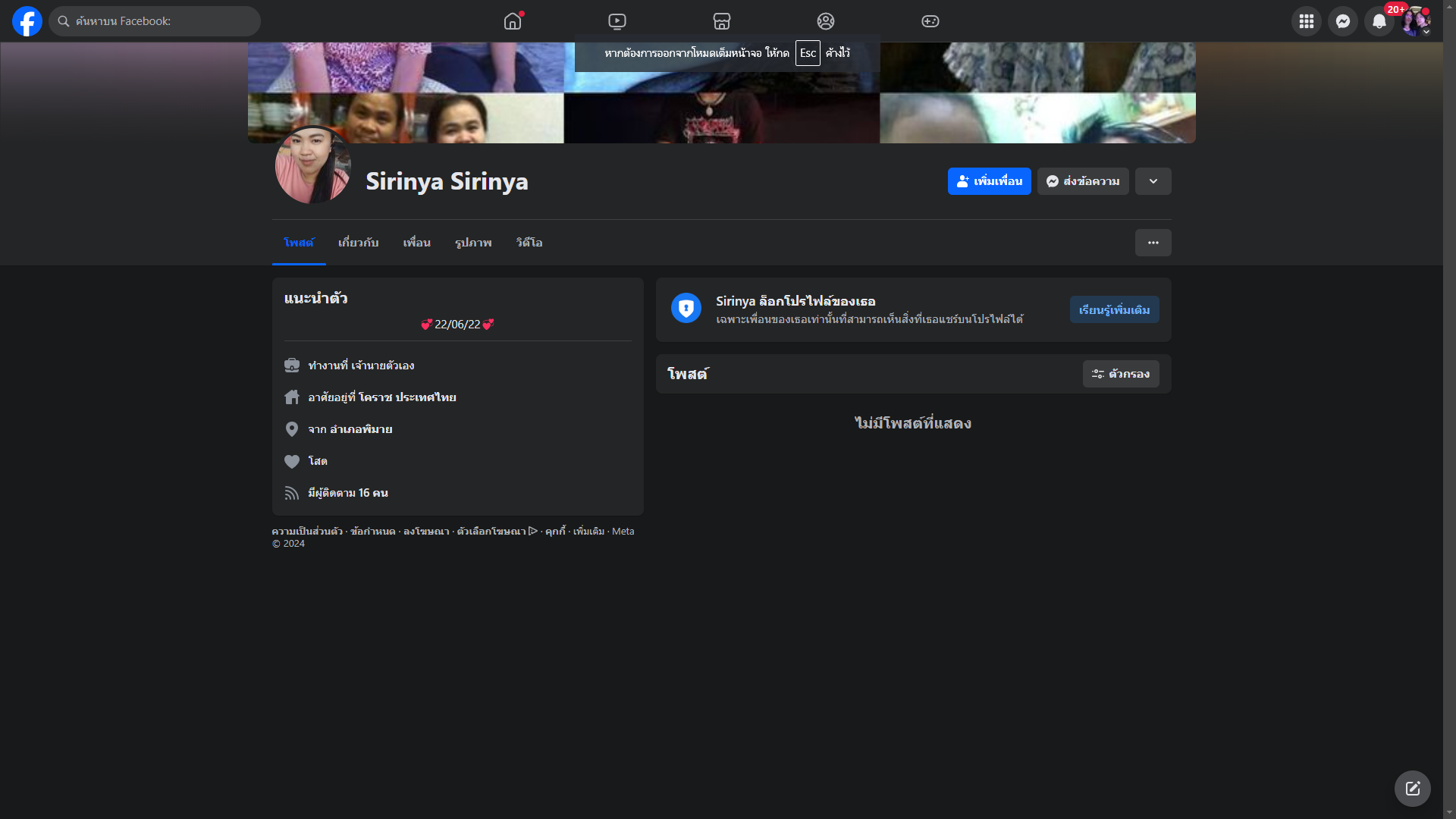This screenshot has height=819, width=1456.
Task: Open the Messenger icon in top bar
Action: pos(1342,21)
